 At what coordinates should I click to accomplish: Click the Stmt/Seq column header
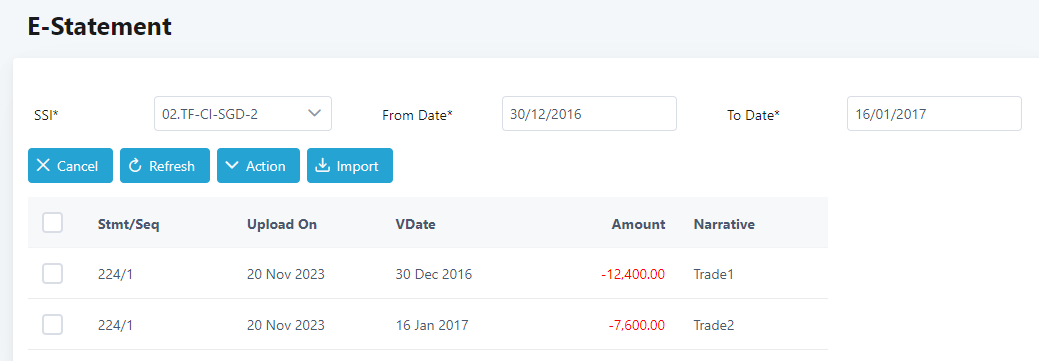click(129, 224)
